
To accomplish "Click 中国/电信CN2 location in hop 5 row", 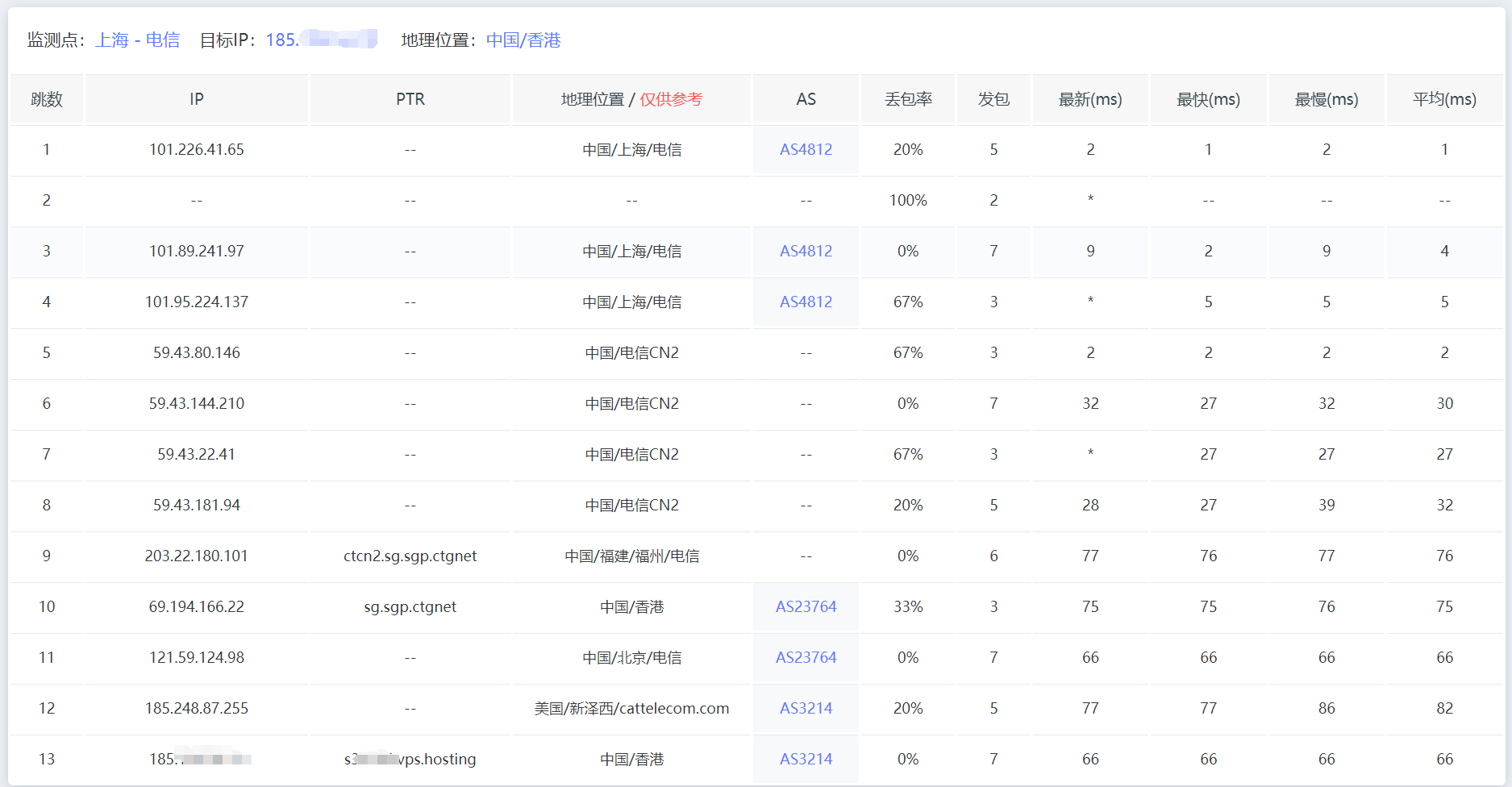I will point(631,352).
